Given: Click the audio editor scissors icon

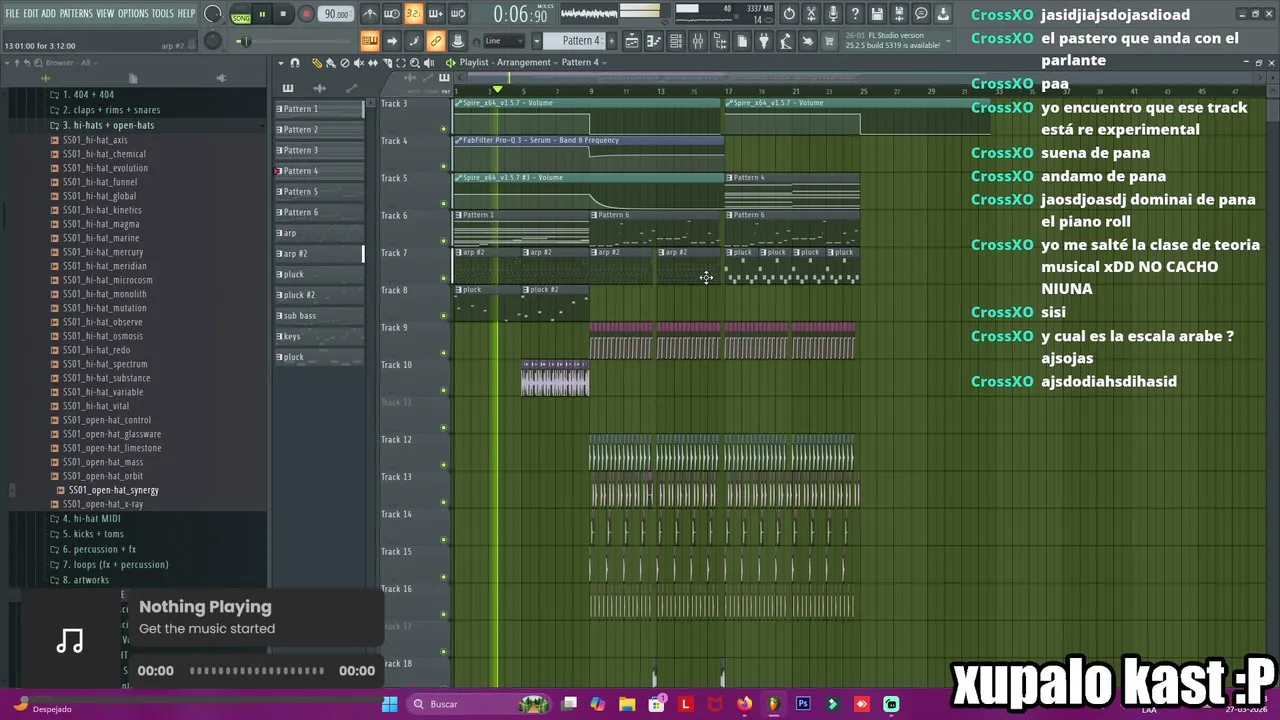Looking at the screenshot, I should (x=811, y=14).
